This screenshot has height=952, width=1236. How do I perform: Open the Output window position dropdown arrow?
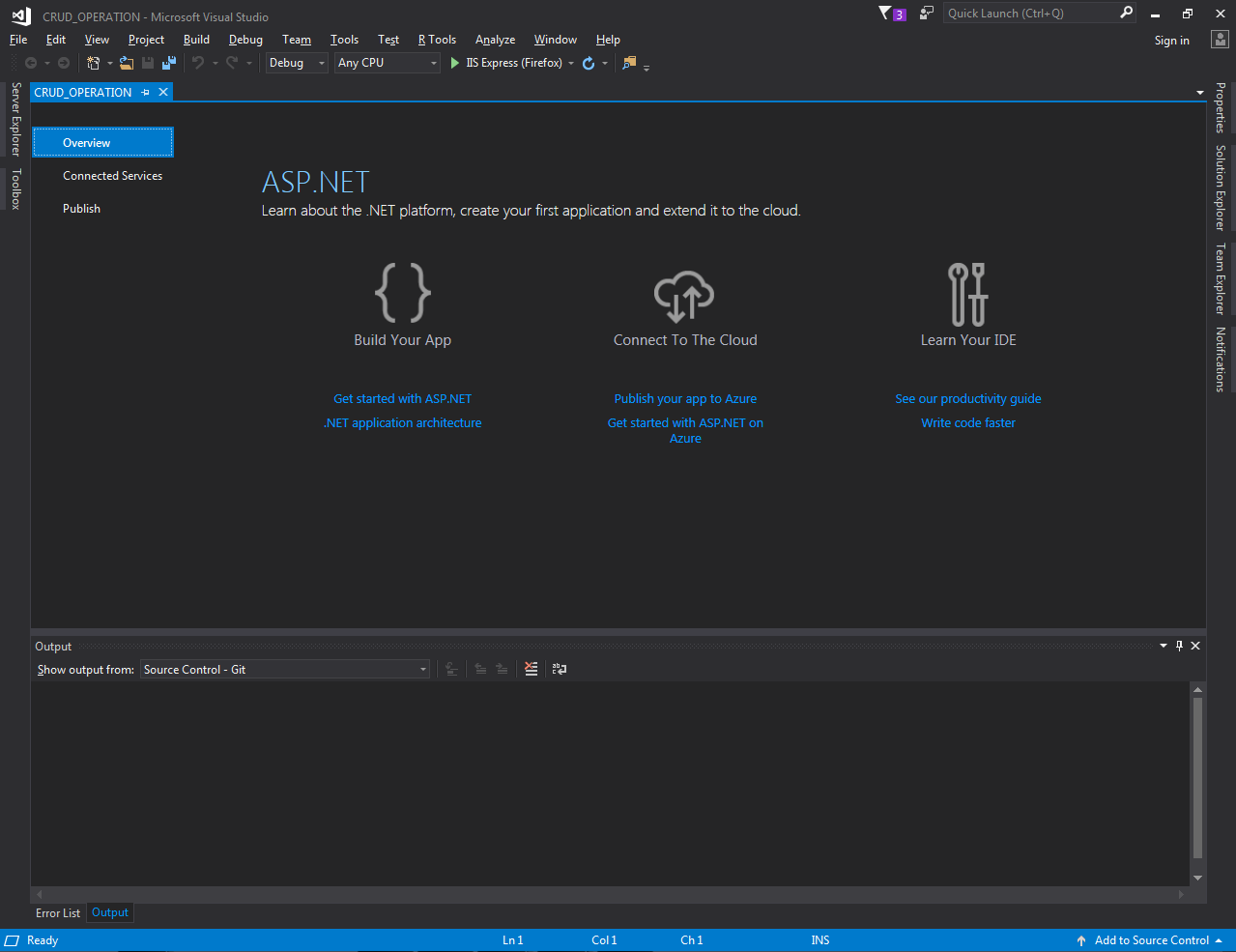click(1164, 646)
